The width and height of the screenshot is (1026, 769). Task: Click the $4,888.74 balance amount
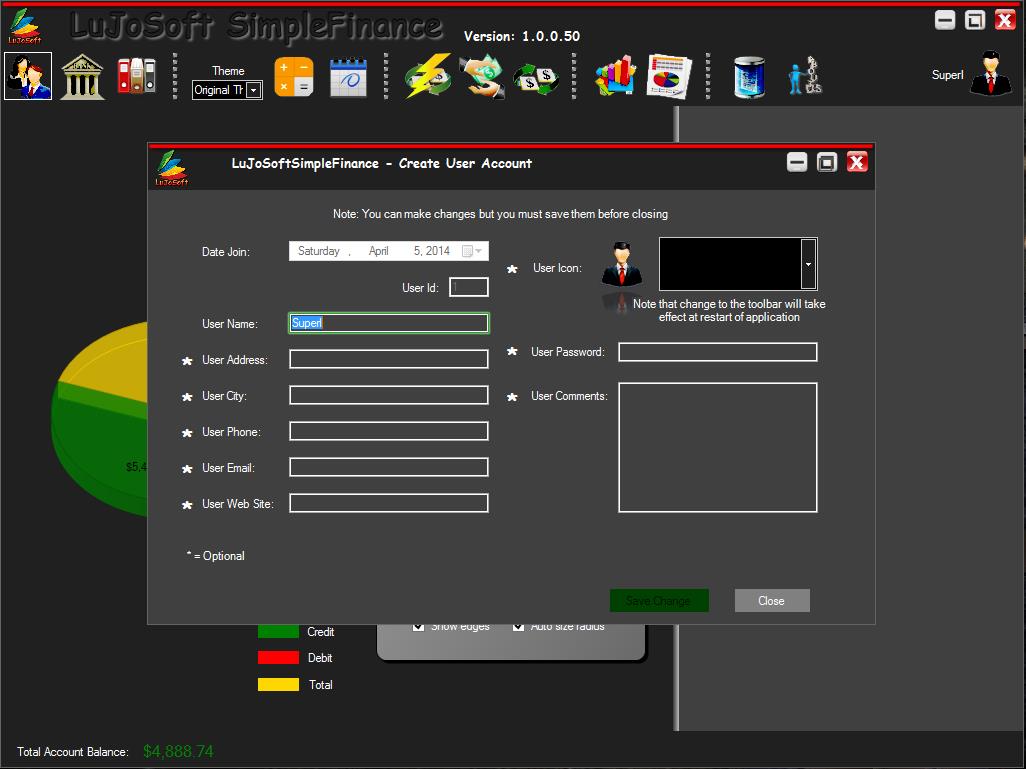point(178,751)
